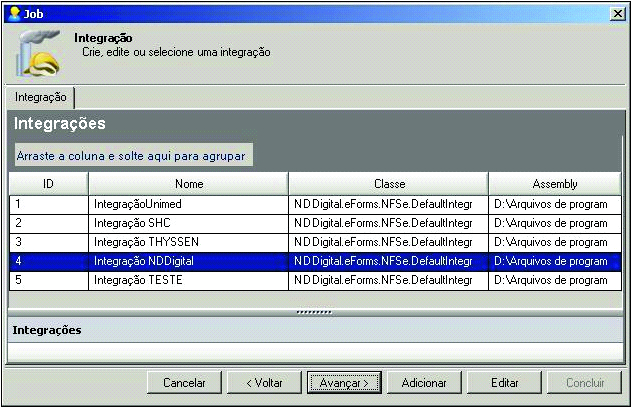Click the Avançar button
The height and width of the screenshot is (407, 631).
344,382
